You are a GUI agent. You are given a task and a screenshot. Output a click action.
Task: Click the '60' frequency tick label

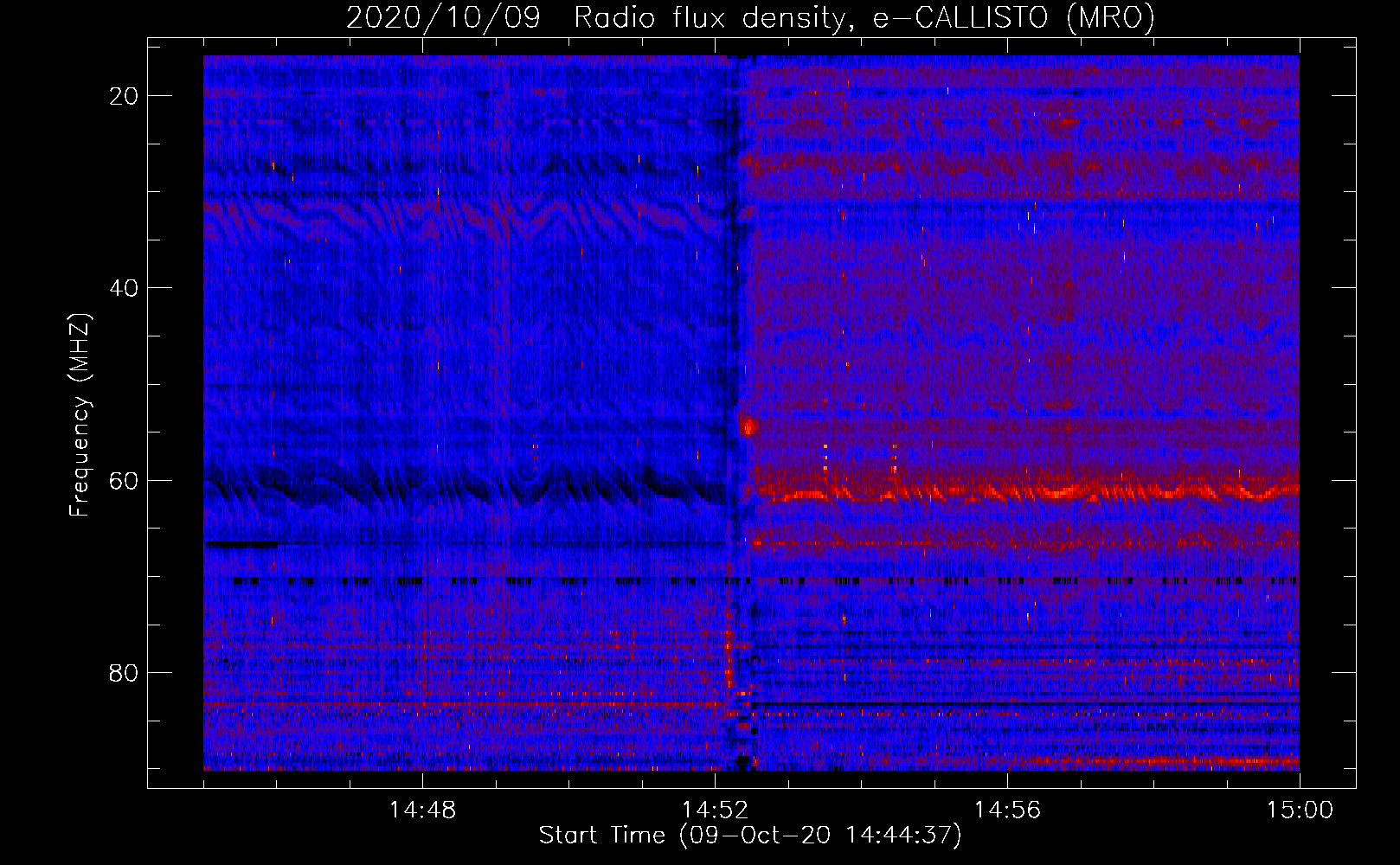click(x=124, y=480)
